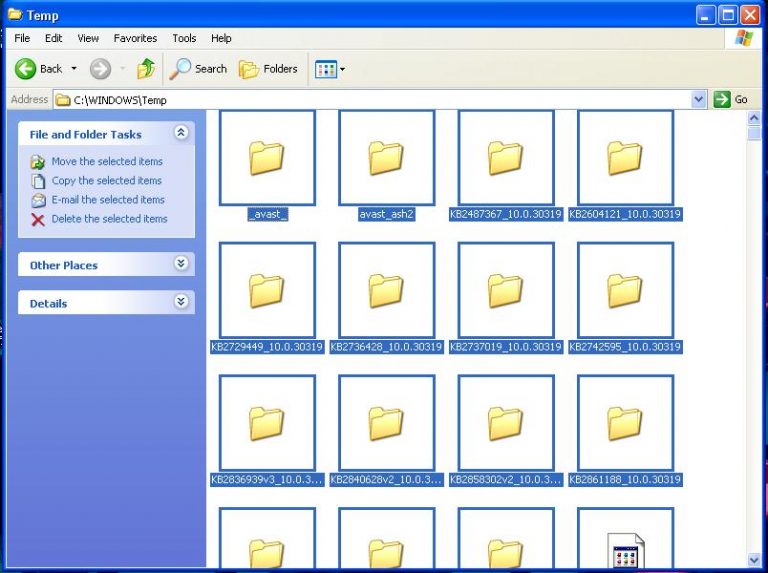Open the Back history dropdown arrow
Viewport: 768px width, 573px height.
[x=73, y=69]
